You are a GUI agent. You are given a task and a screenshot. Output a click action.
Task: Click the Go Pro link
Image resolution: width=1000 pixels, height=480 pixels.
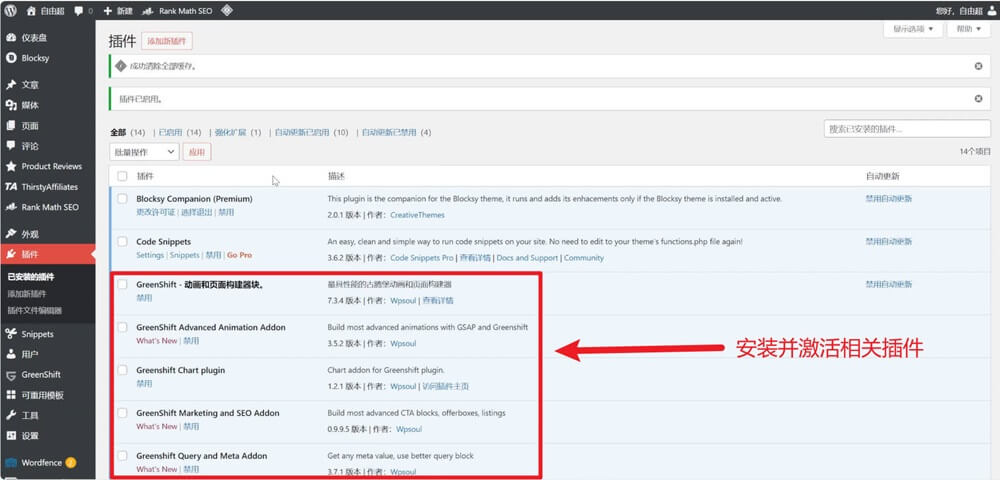(239, 255)
